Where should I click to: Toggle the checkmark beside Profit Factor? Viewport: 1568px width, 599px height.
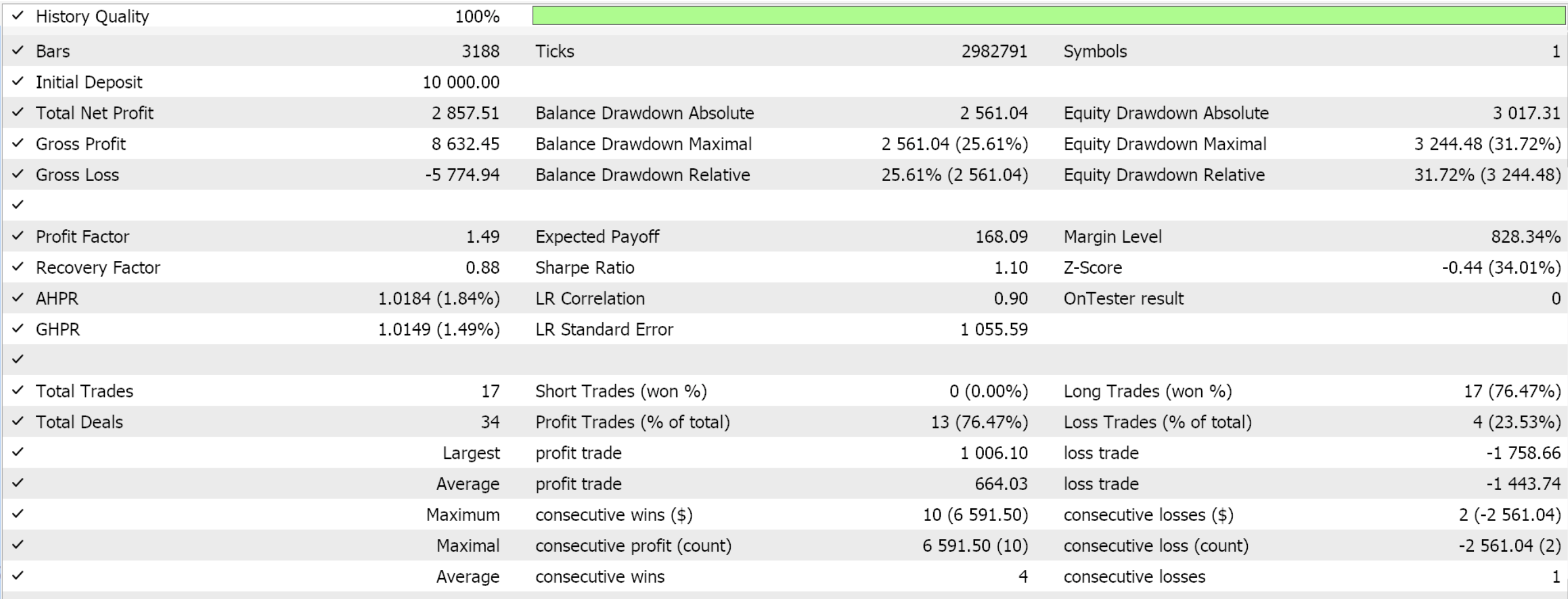[17, 236]
